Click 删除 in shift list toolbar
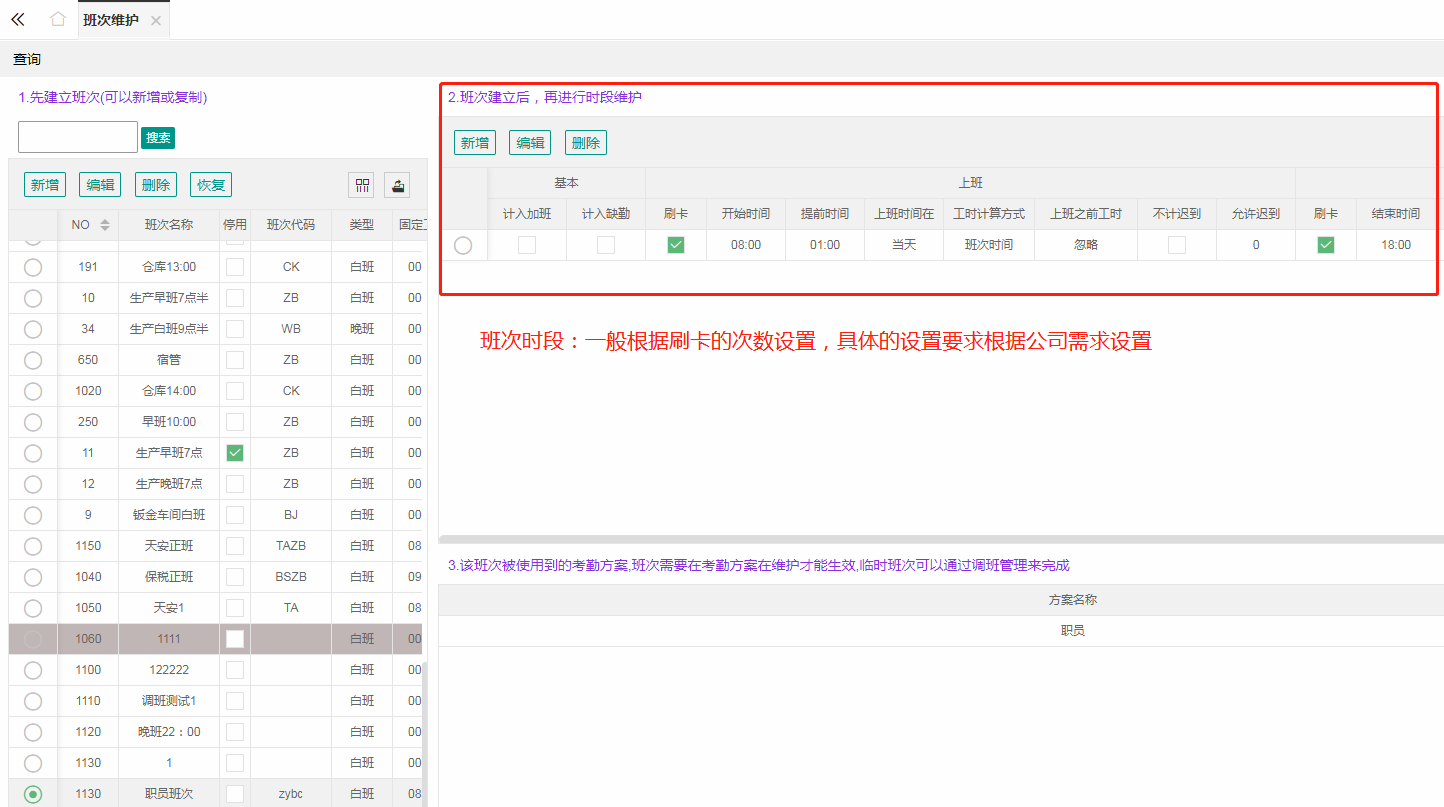The height and width of the screenshot is (807, 1444). (155, 185)
